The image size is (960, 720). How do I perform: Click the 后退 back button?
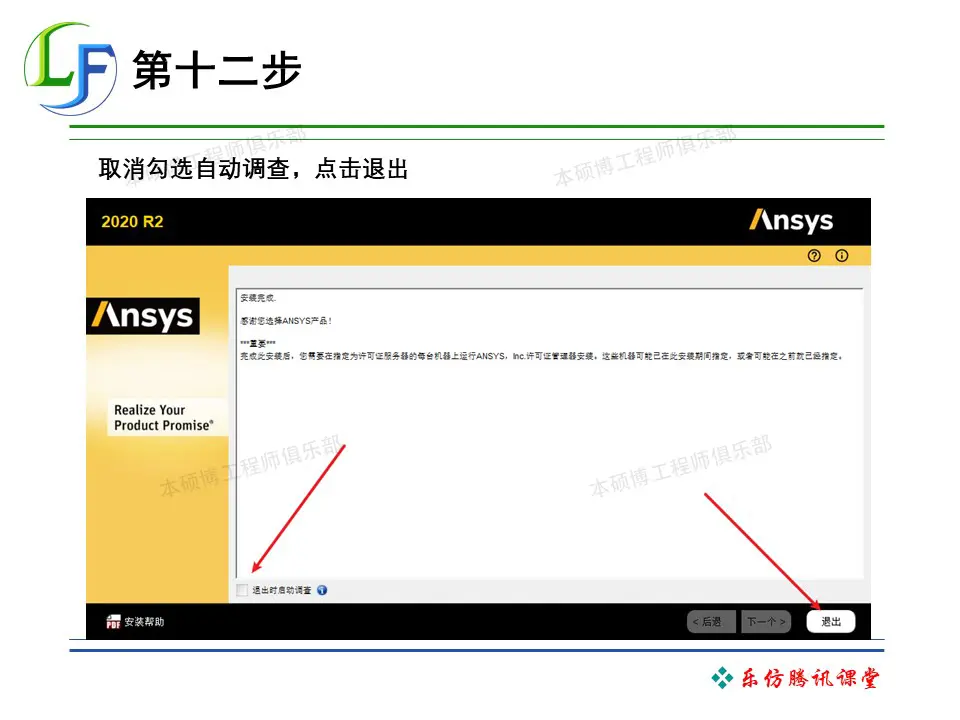coord(711,622)
